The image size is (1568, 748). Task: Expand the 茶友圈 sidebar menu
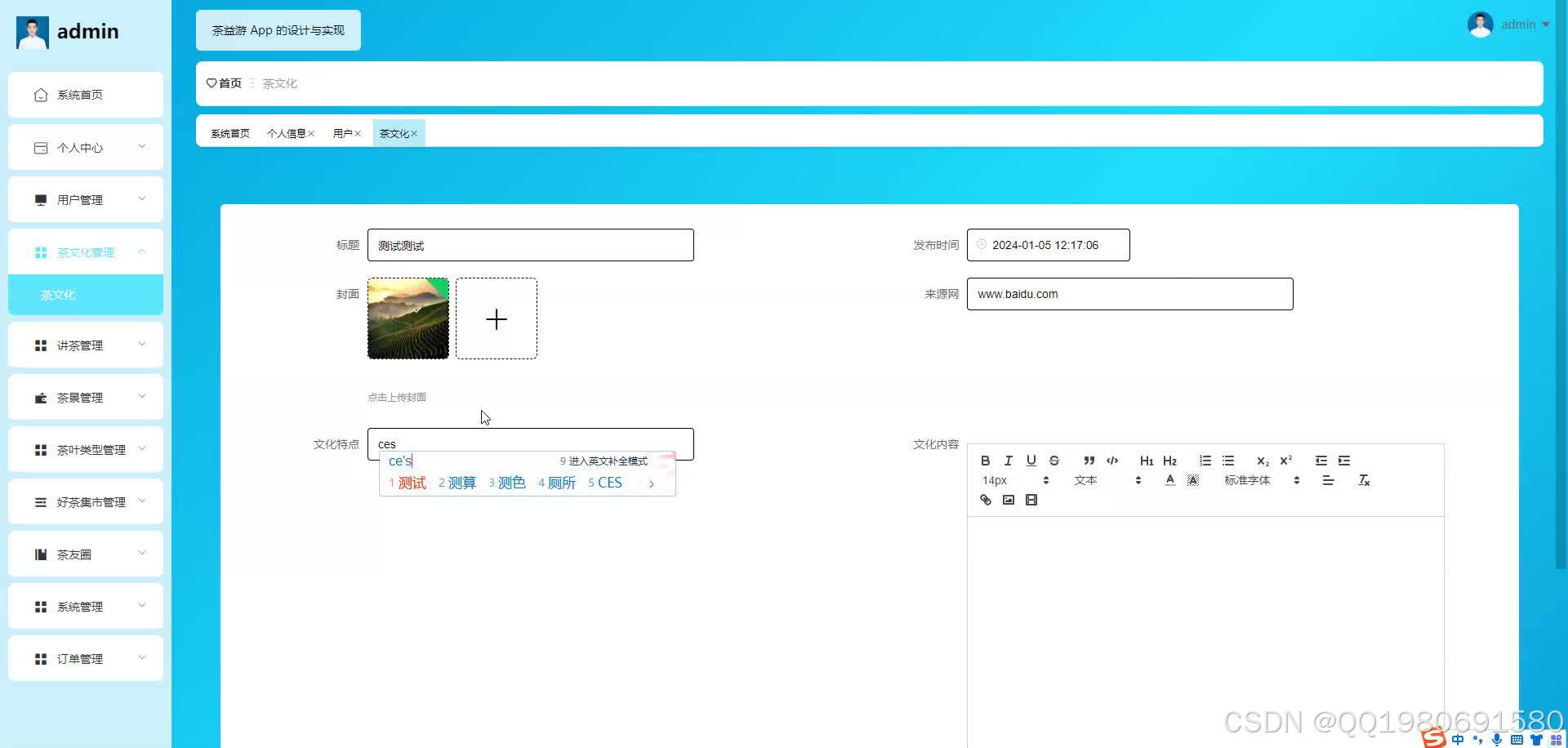[86, 554]
